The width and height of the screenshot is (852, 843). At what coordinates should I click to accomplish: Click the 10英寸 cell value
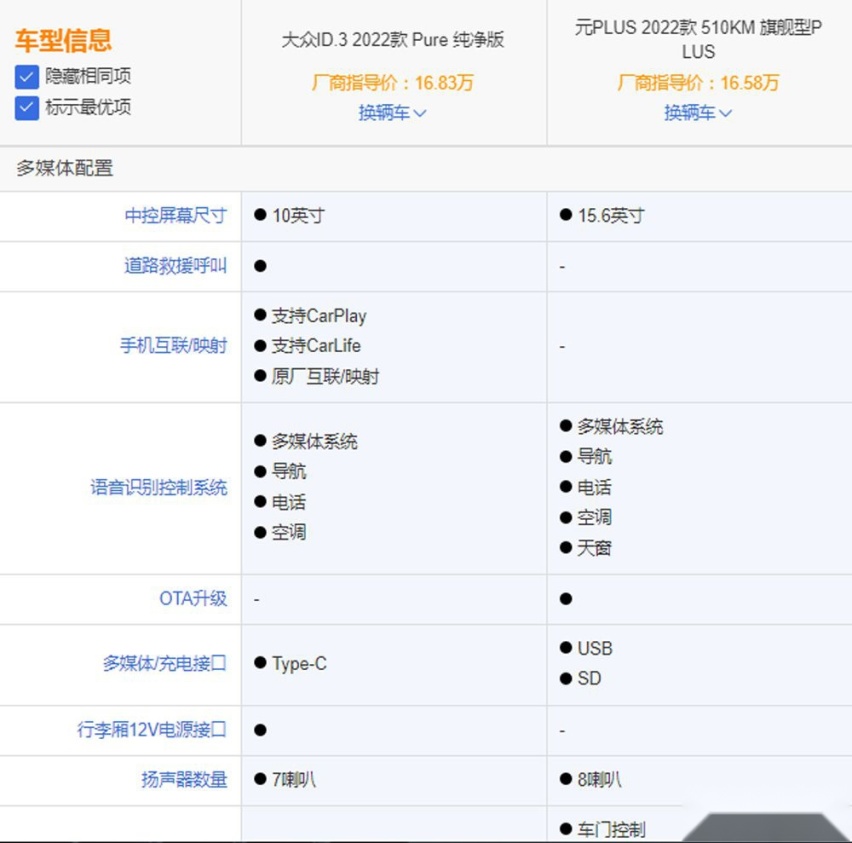point(298,216)
